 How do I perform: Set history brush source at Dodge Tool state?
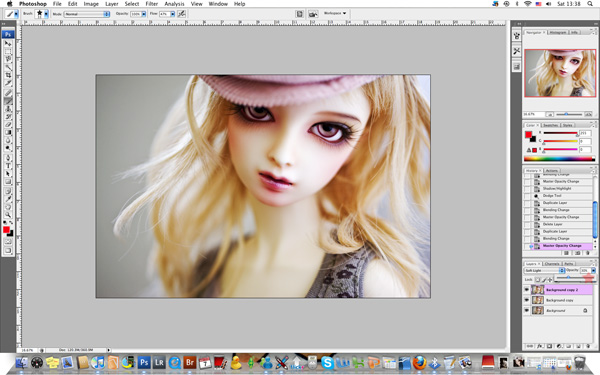(528, 196)
